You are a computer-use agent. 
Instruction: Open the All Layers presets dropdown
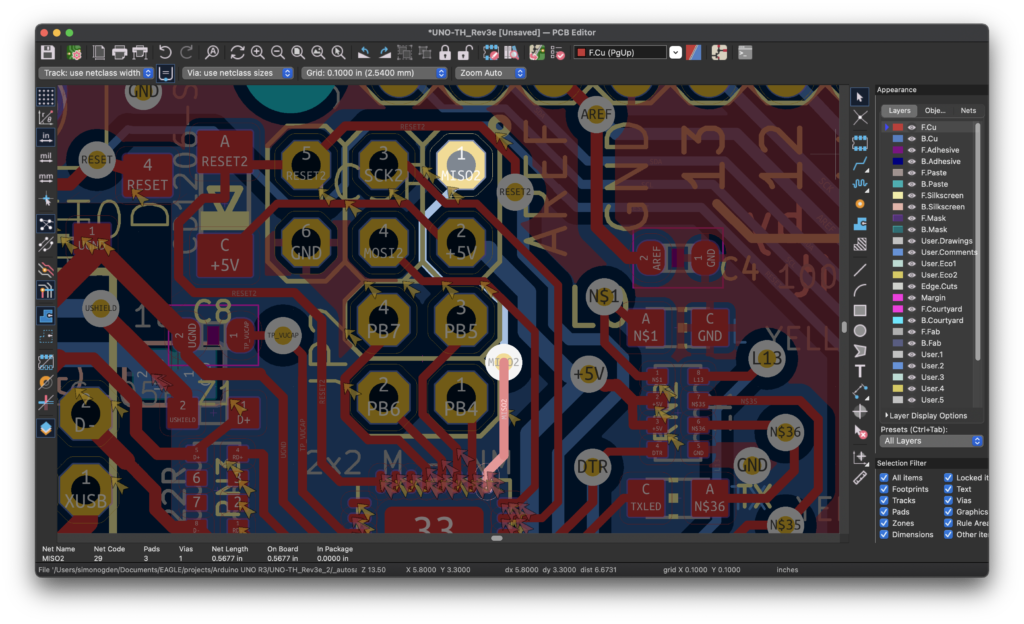[x=931, y=441]
